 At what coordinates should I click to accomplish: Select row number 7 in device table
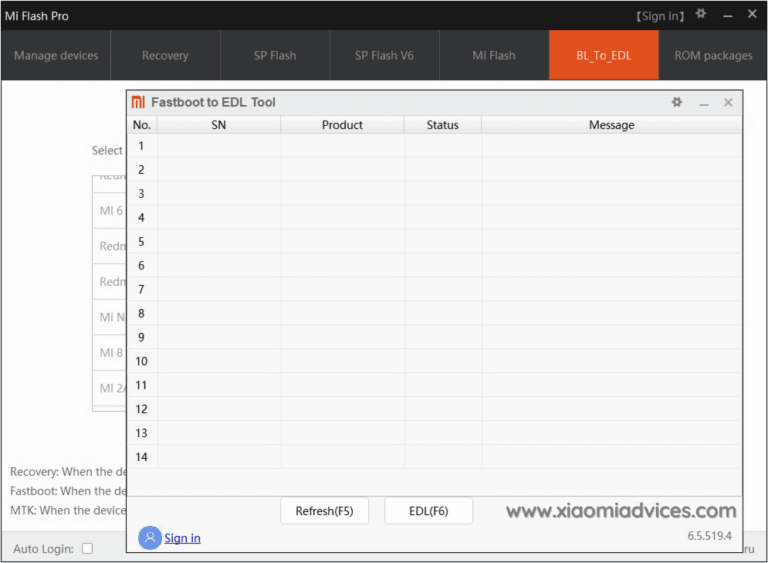(434, 289)
